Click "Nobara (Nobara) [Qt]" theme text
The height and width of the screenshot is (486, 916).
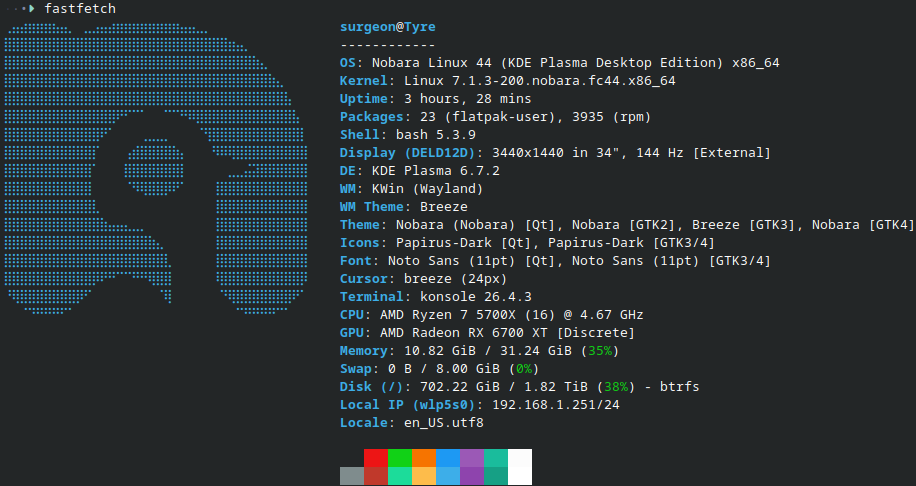476,225
